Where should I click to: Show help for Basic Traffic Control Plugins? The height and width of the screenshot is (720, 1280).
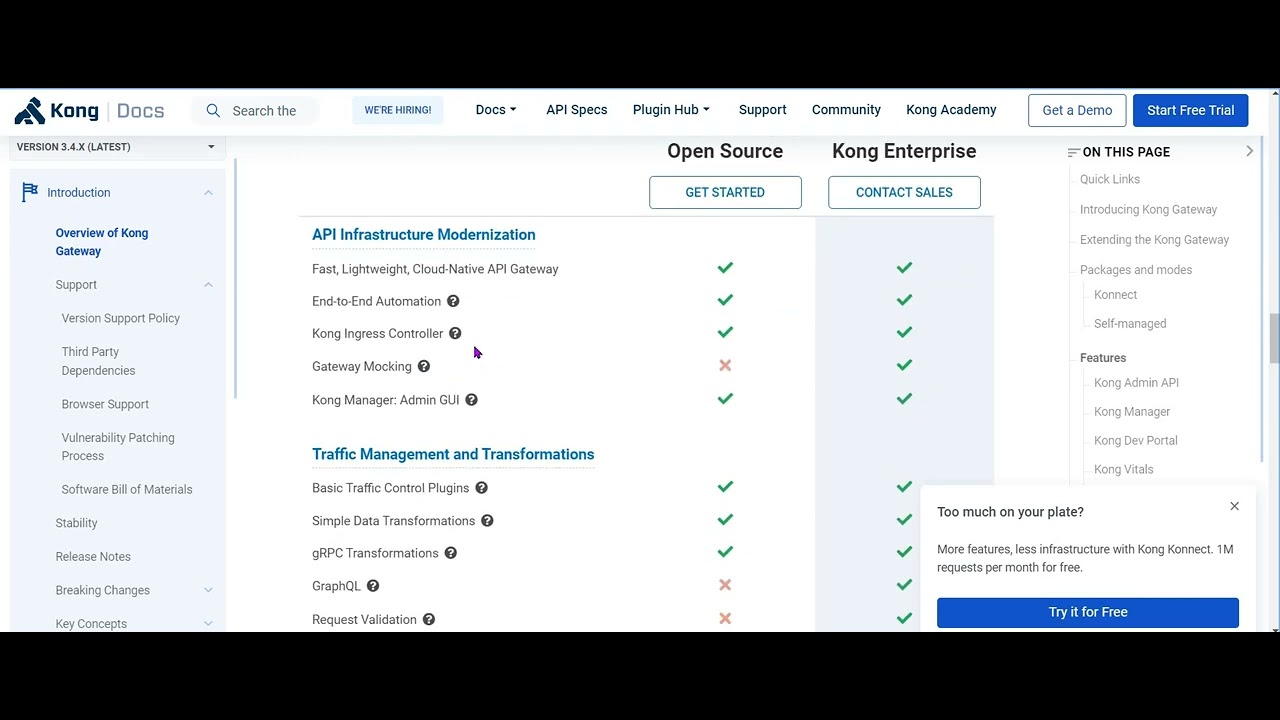coord(482,488)
